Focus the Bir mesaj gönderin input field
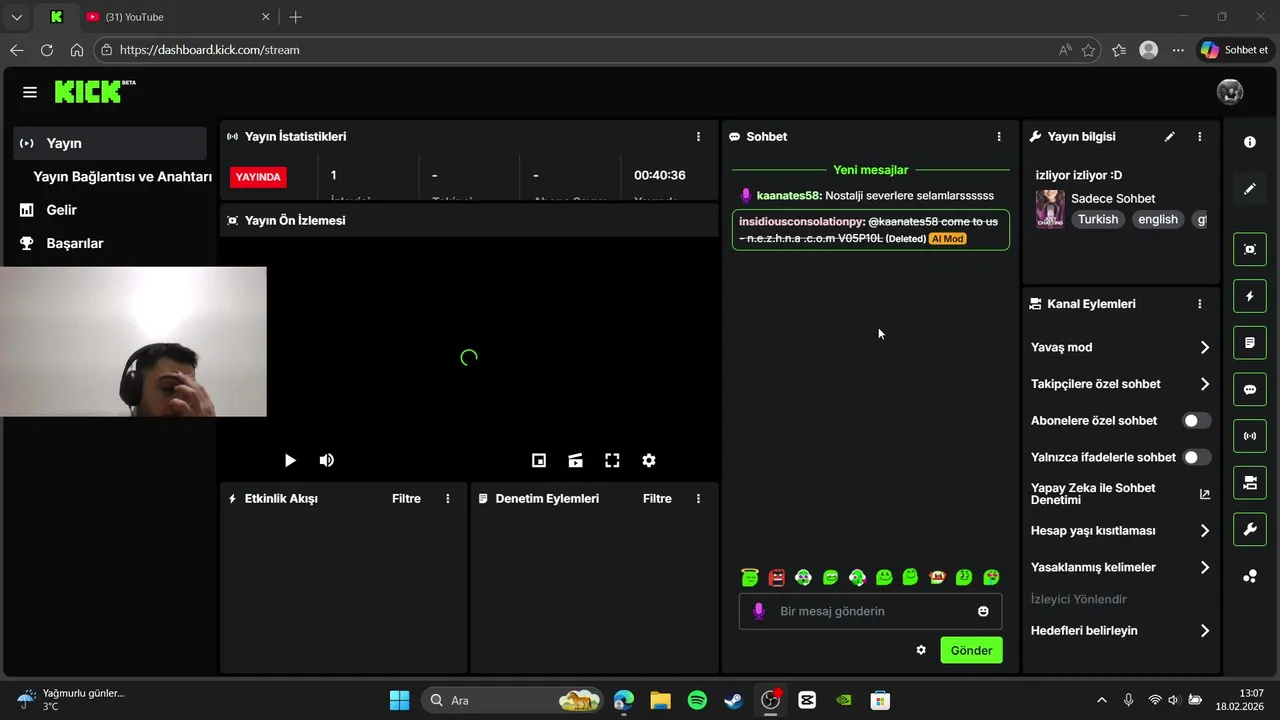Viewport: 1280px width, 720px height. [870, 611]
